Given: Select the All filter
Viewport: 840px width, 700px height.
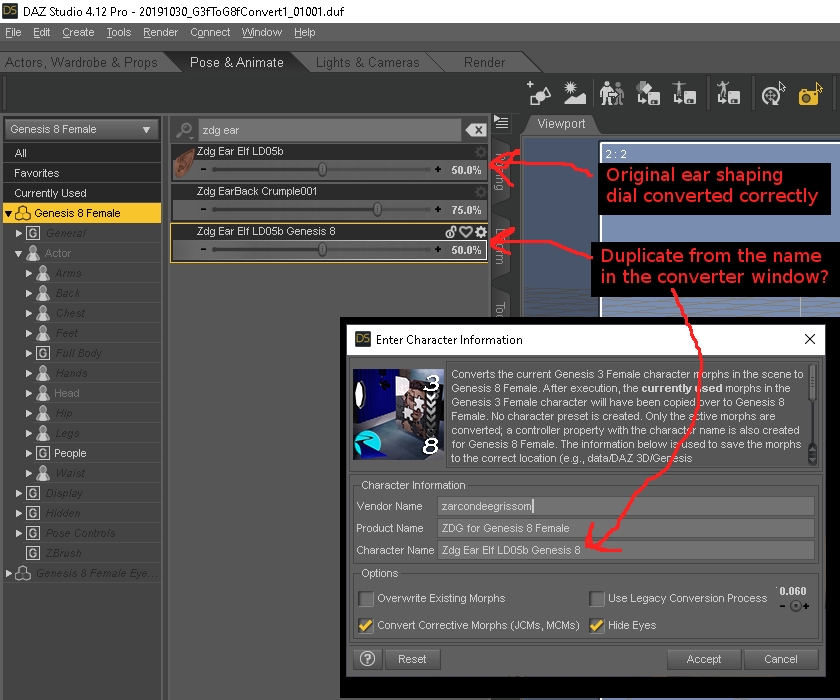Looking at the screenshot, I should 82,153.
